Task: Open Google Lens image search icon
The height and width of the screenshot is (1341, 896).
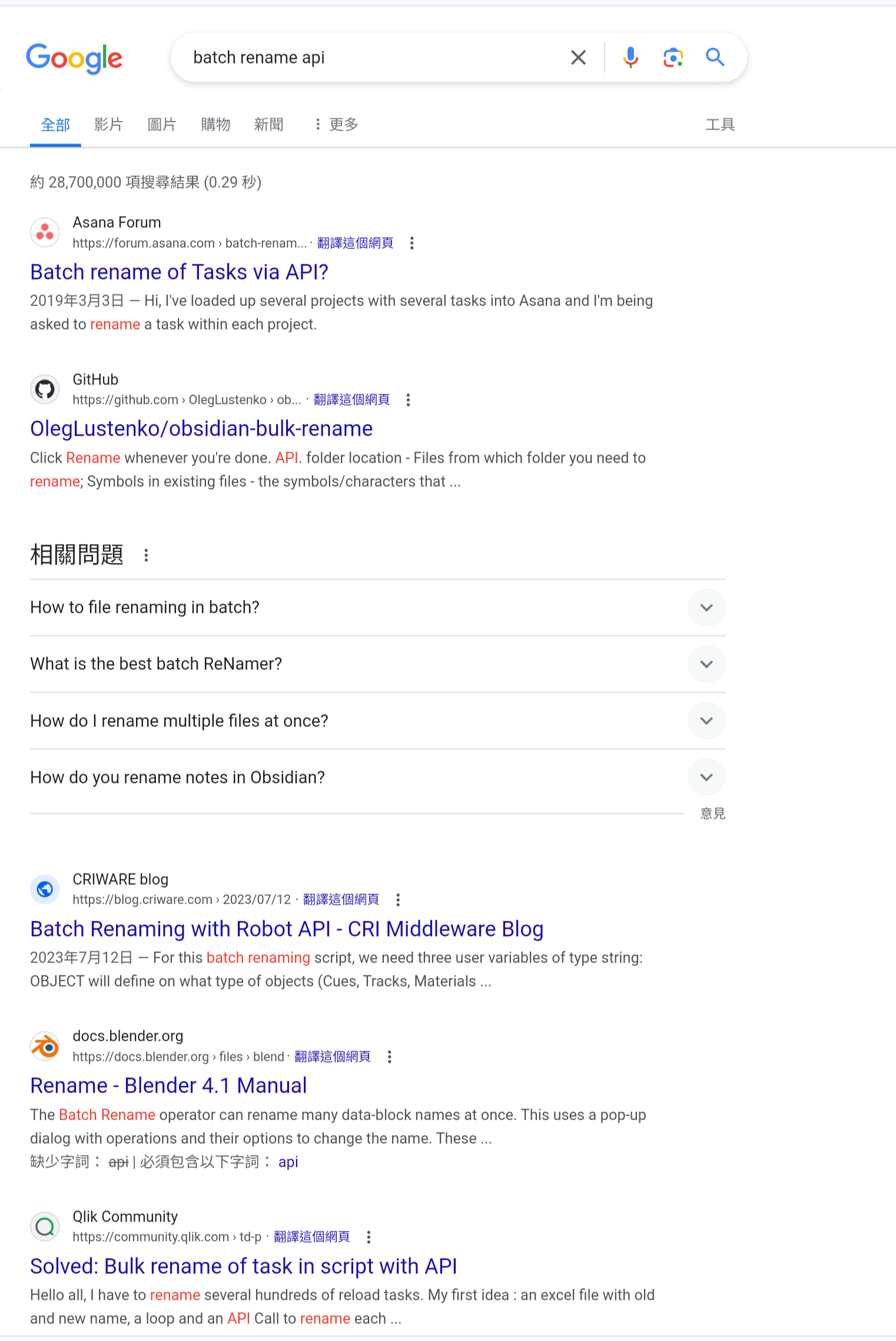Action: 673,58
